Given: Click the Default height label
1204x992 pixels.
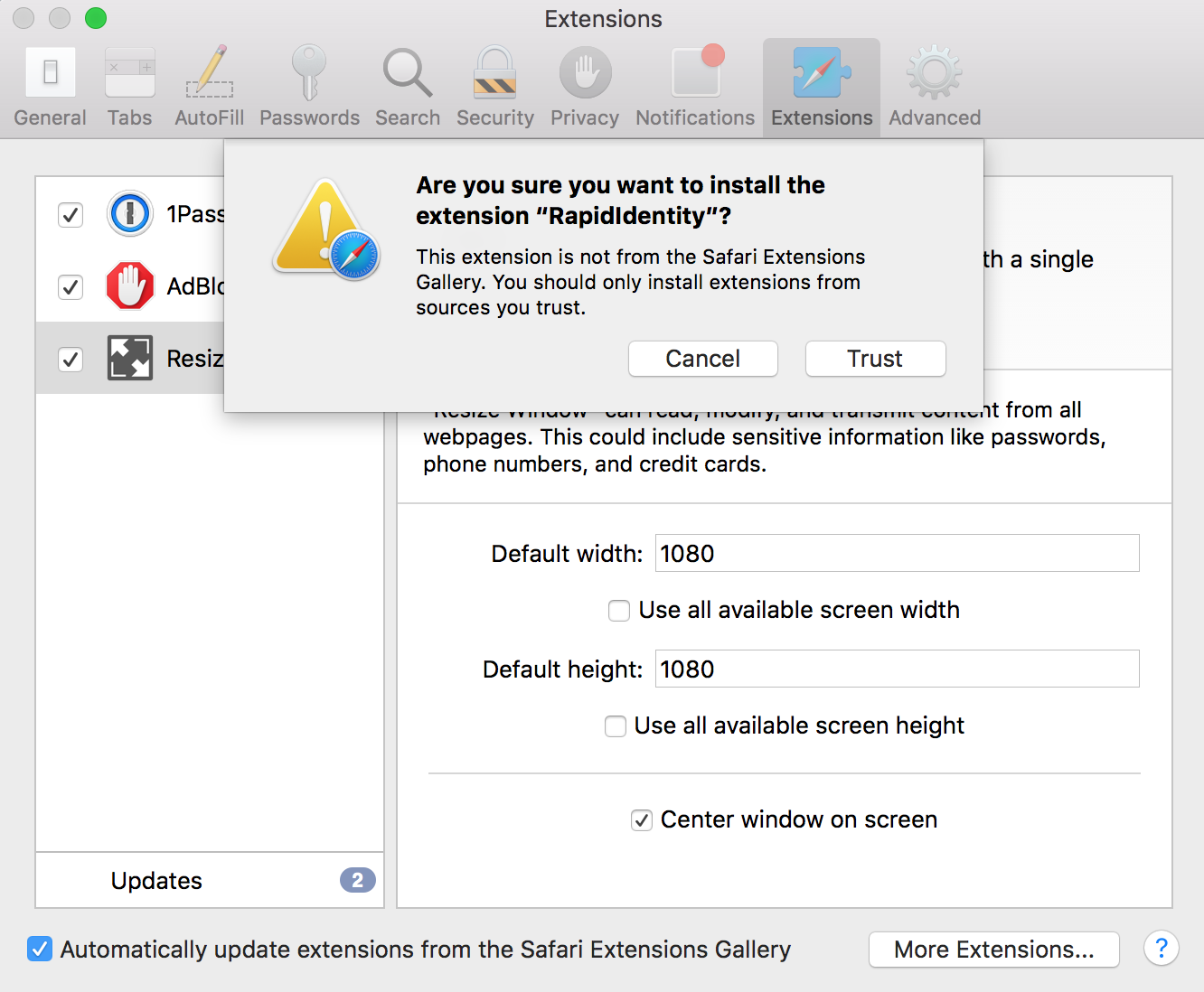Looking at the screenshot, I should coord(562,669).
